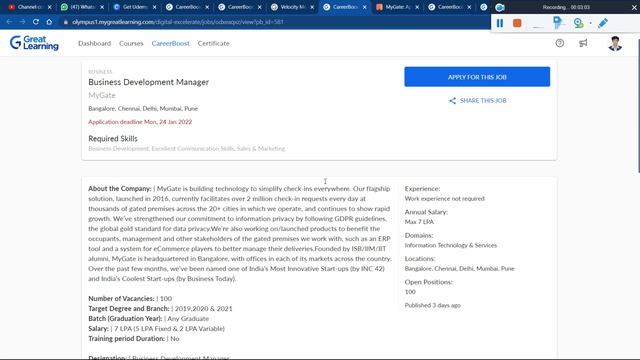Click the Apply For This Job button
The image size is (640, 360).
coord(477,77)
